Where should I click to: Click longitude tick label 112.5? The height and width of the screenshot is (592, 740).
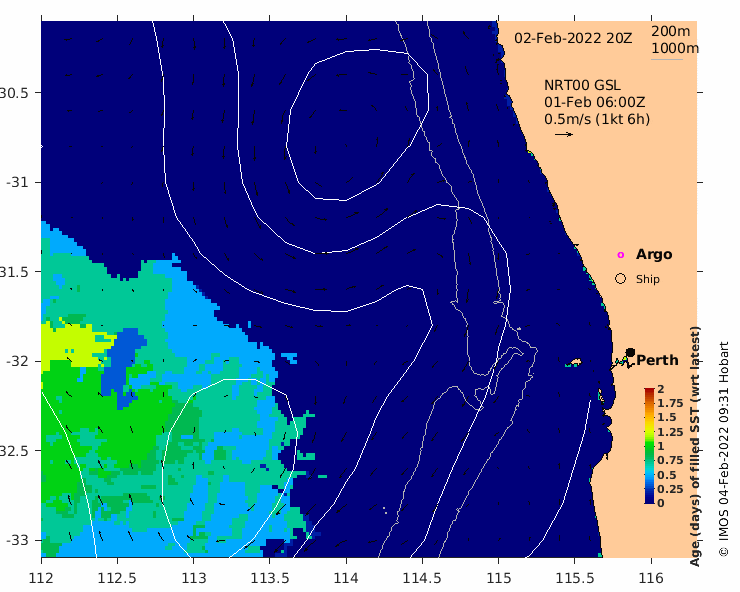coord(118,578)
